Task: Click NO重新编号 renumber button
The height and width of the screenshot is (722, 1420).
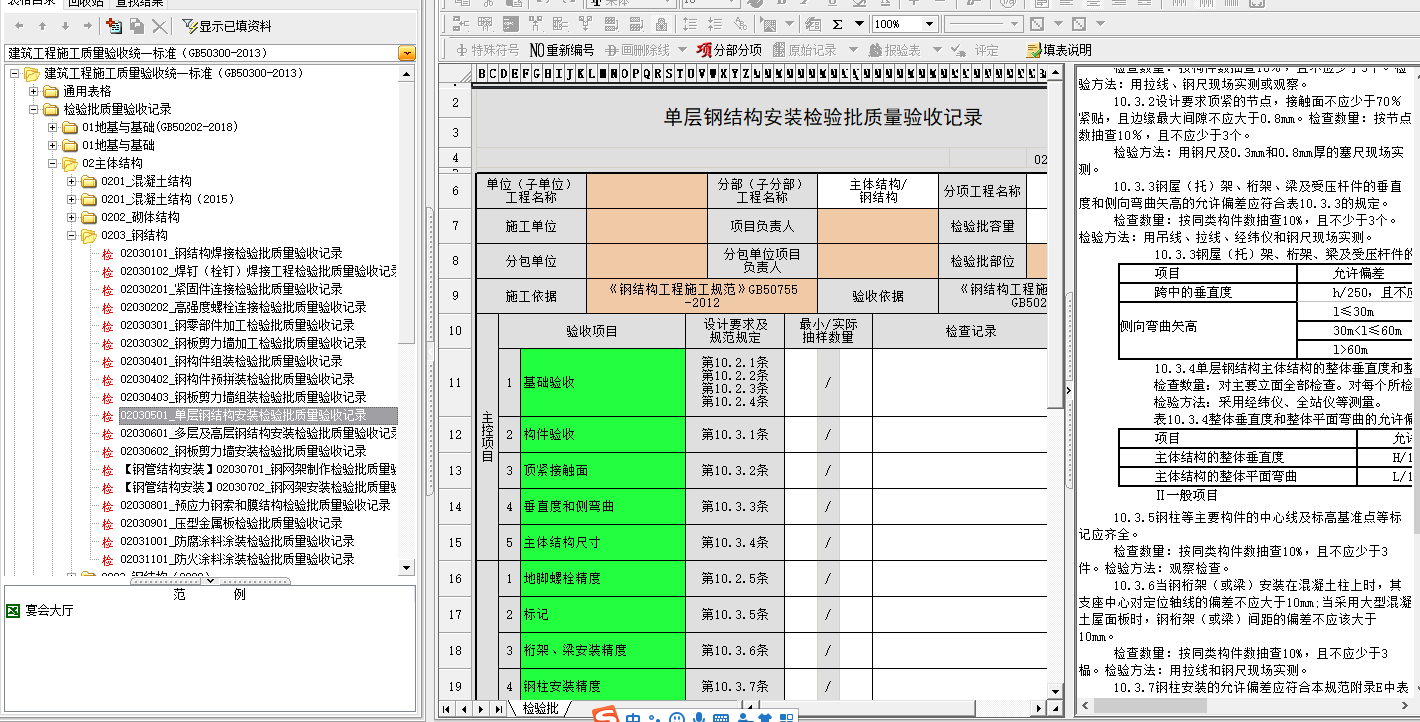Action: pyautogui.click(x=561, y=50)
